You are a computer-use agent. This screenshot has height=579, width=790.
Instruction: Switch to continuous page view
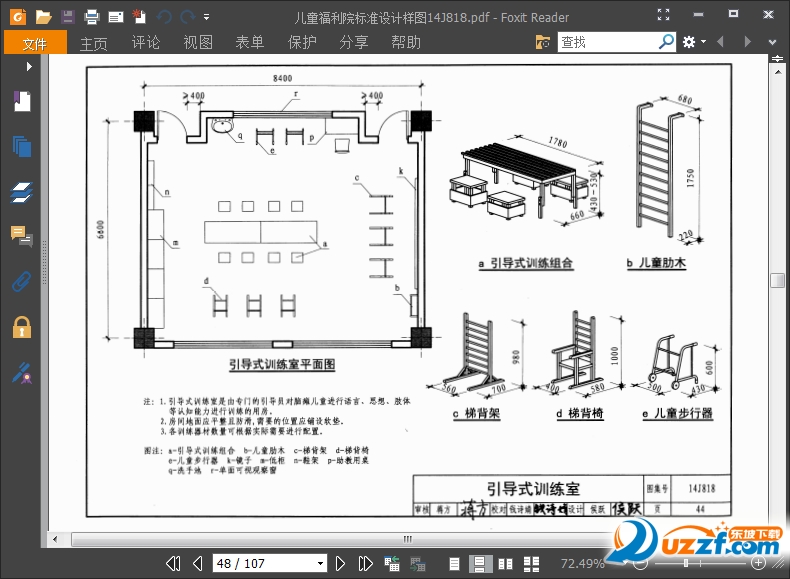479,563
